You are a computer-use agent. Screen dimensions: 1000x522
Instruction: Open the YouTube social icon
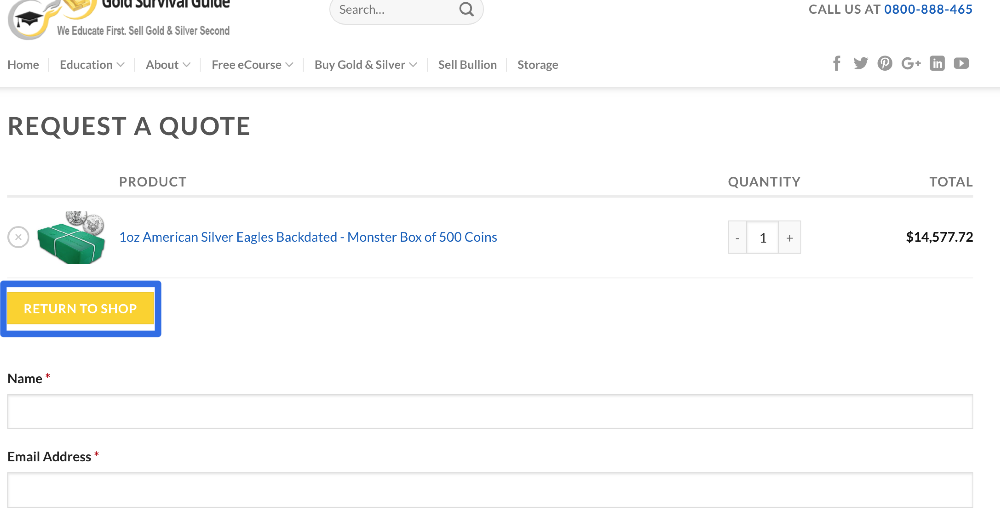coord(961,63)
